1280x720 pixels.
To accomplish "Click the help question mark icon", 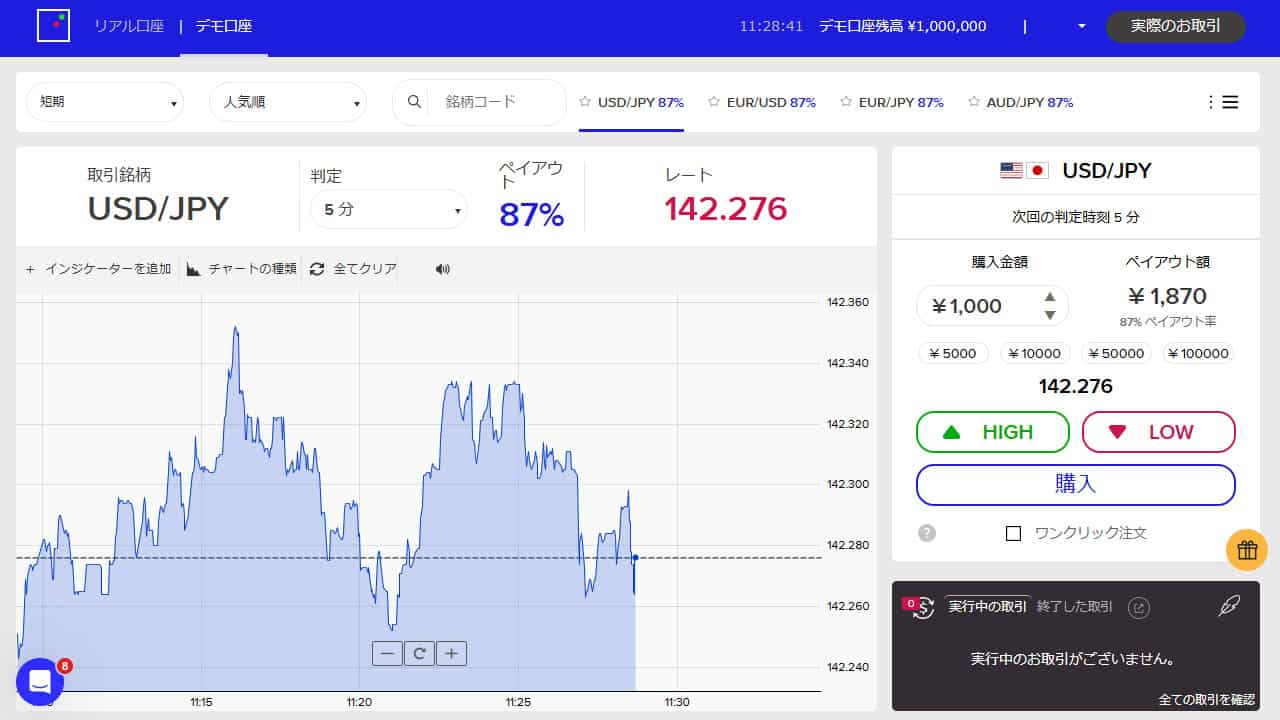I will (927, 533).
